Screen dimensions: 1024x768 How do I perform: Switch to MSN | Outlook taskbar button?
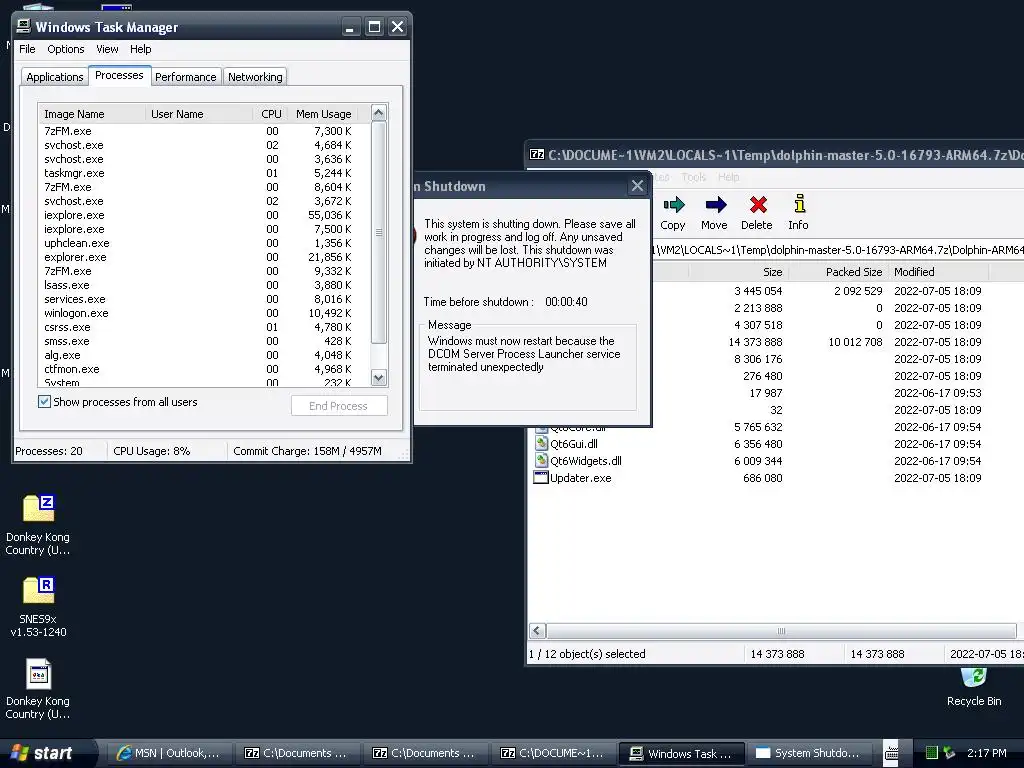point(169,753)
